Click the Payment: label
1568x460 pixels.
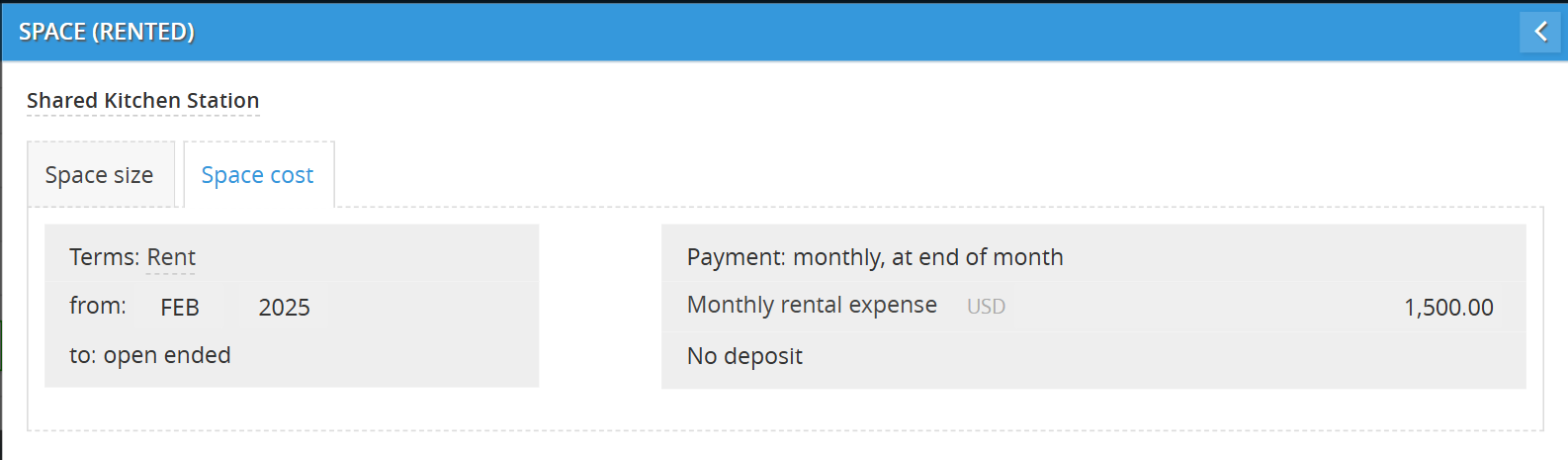click(x=736, y=257)
